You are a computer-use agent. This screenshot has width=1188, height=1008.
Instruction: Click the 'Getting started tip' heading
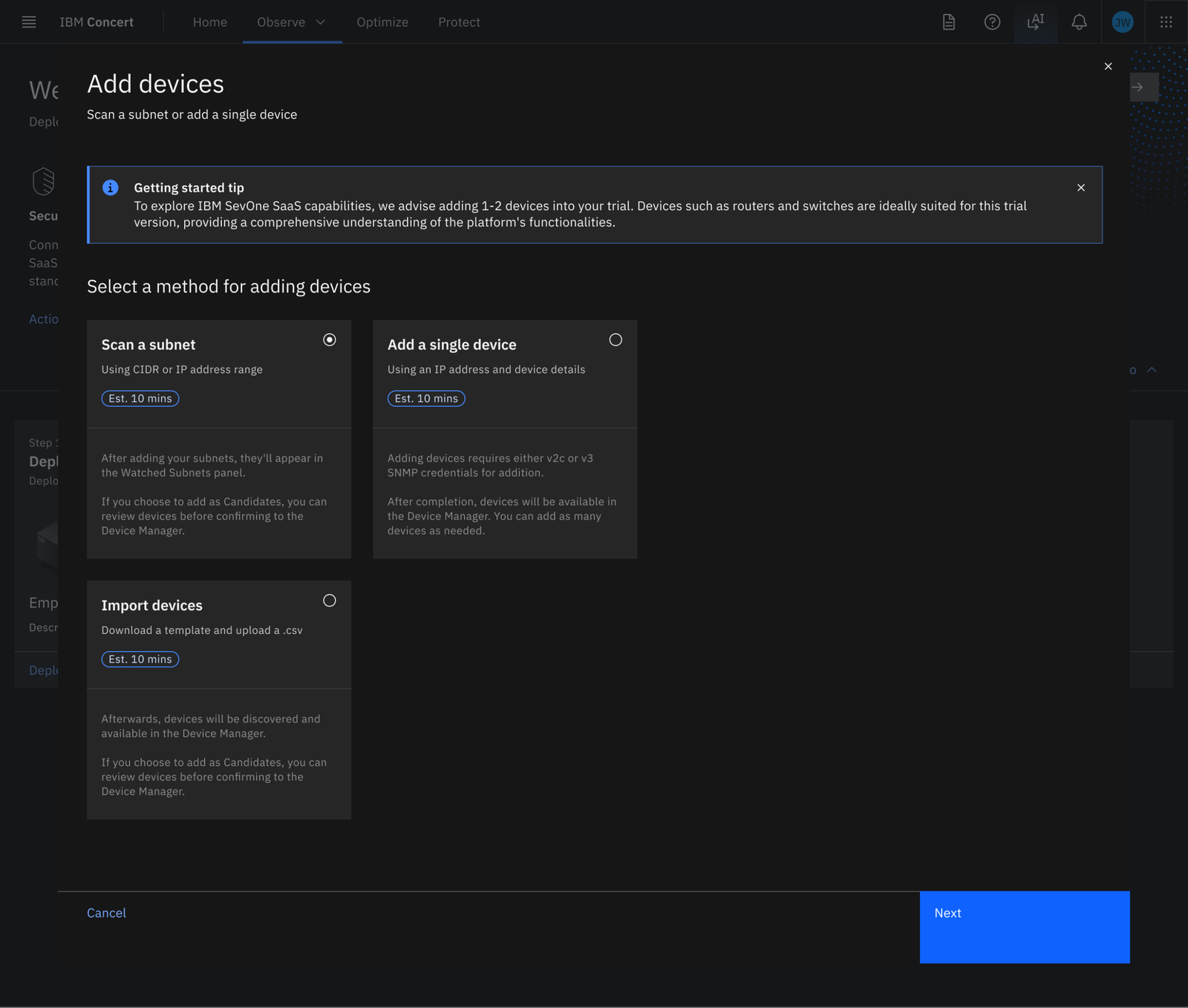pyautogui.click(x=189, y=188)
